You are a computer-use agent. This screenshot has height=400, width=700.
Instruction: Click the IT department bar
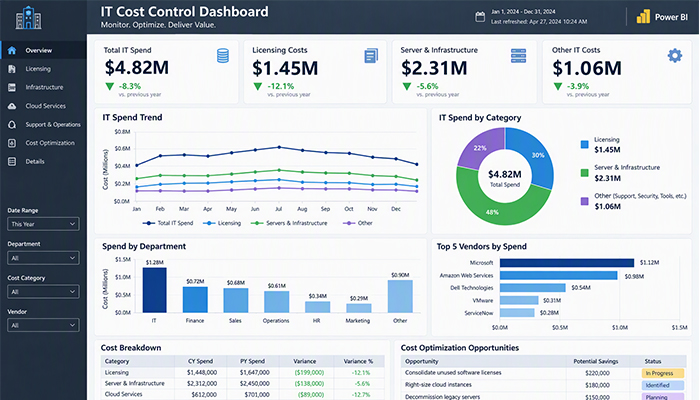pyautogui.click(x=154, y=290)
